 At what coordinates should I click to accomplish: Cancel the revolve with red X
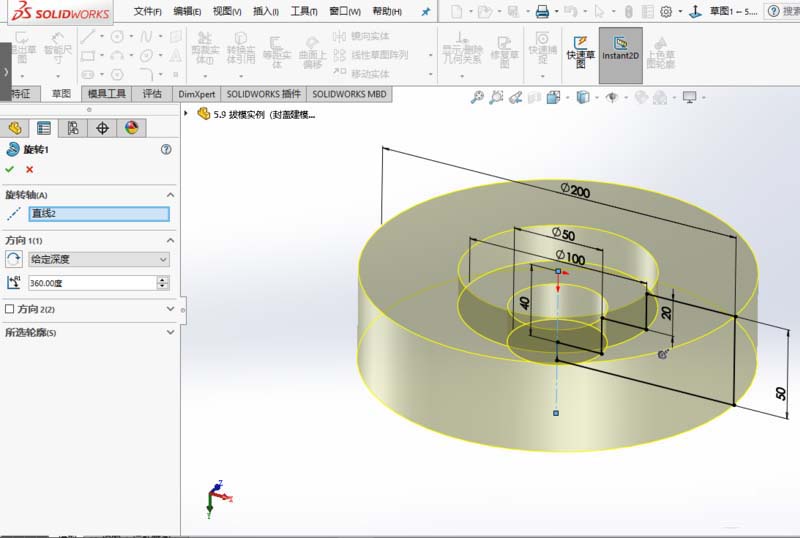(x=30, y=169)
